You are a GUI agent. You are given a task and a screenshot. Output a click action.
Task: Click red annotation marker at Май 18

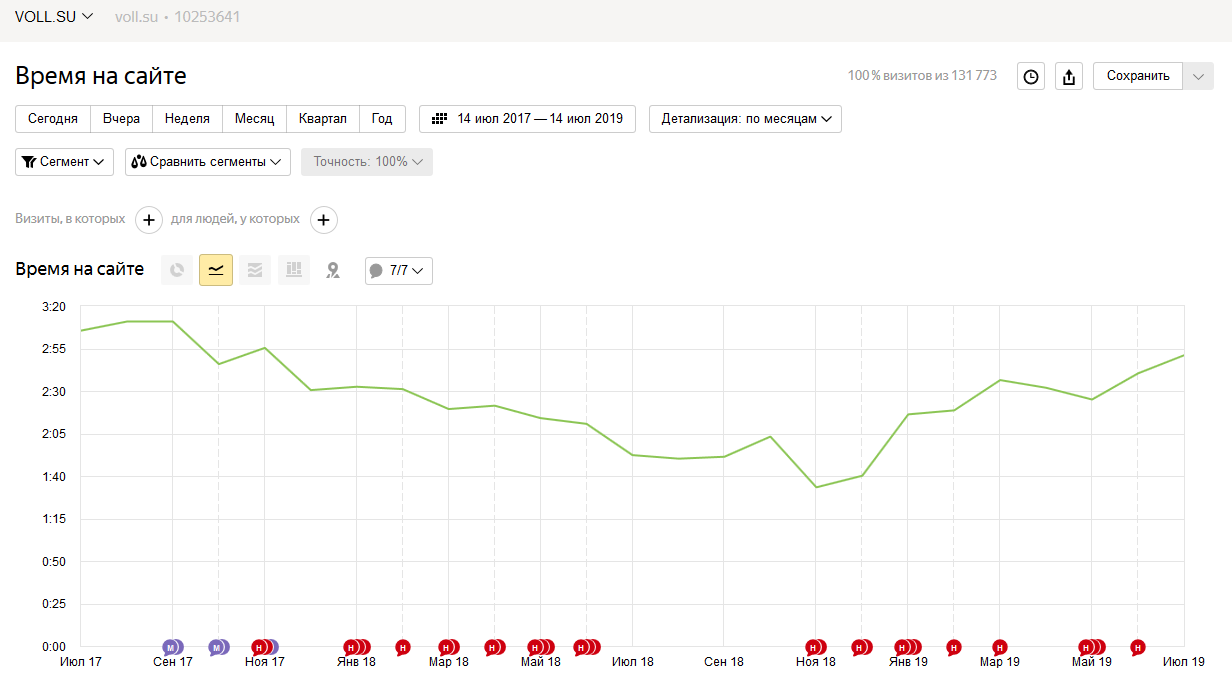click(x=535, y=648)
